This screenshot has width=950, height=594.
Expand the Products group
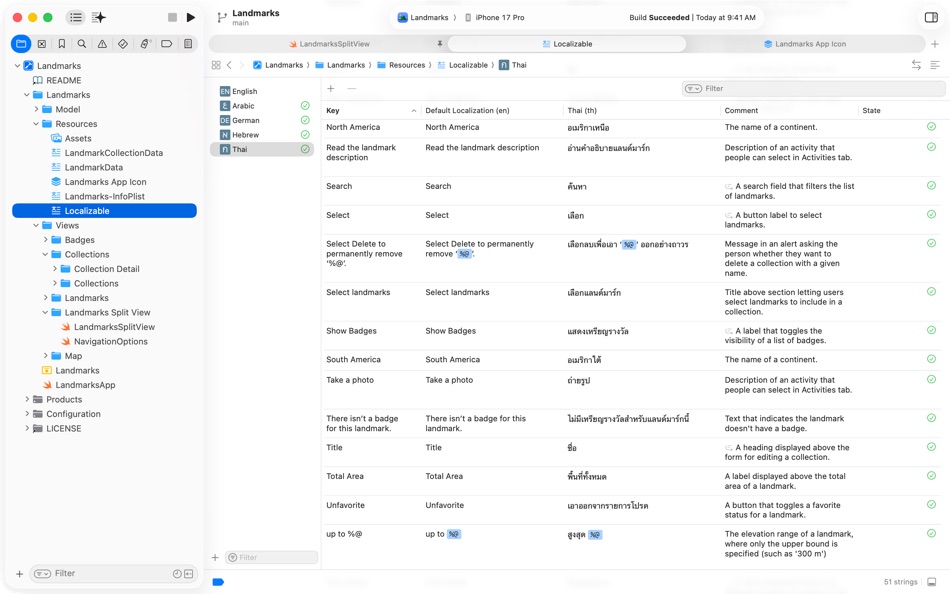tap(26, 399)
